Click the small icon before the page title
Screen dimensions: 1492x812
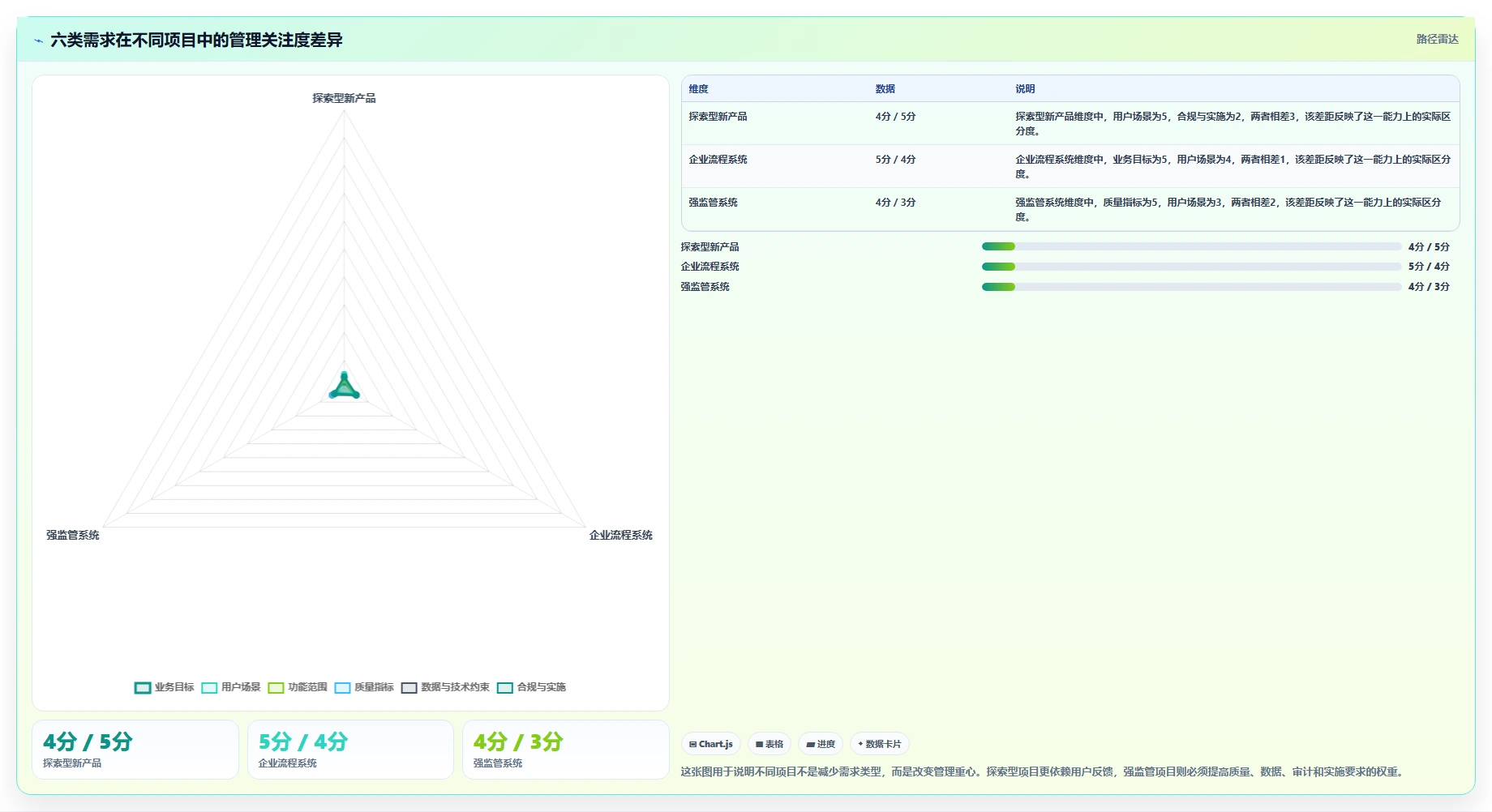point(38,41)
